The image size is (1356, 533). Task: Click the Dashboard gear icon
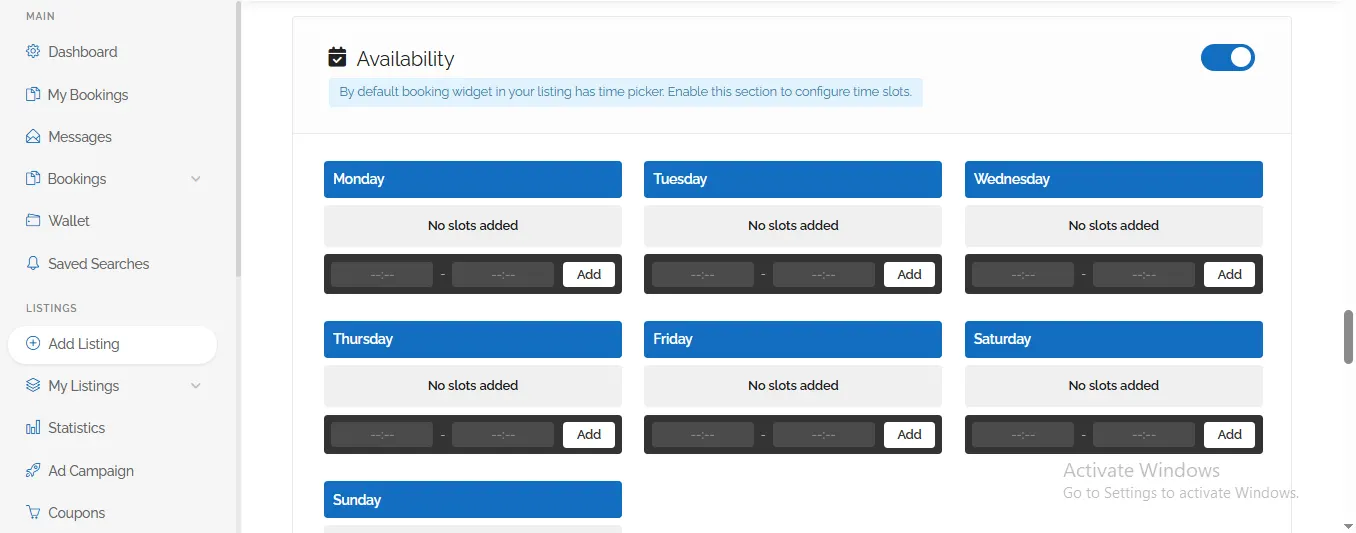pyautogui.click(x=33, y=52)
